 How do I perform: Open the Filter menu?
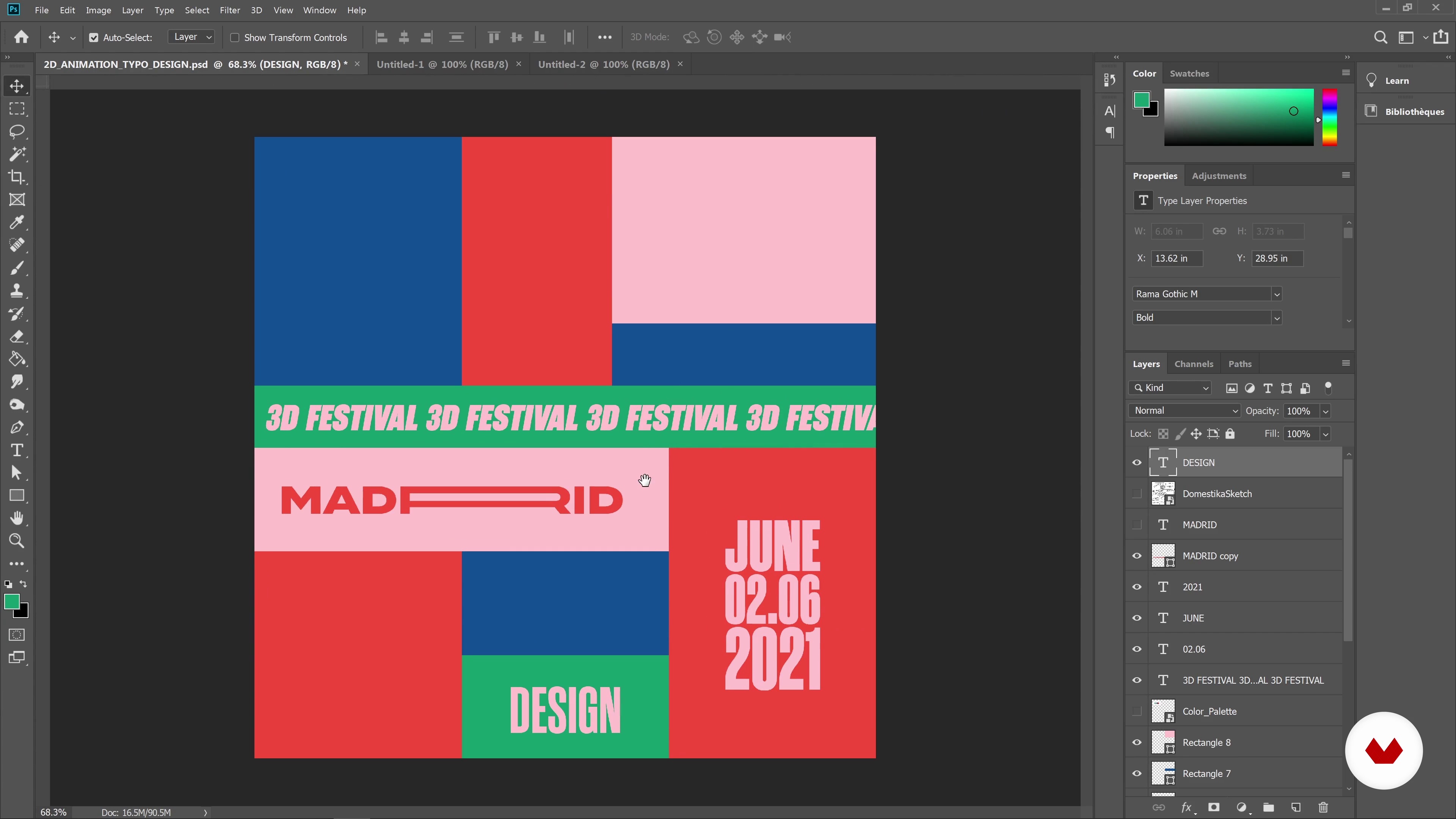tap(229, 10)
